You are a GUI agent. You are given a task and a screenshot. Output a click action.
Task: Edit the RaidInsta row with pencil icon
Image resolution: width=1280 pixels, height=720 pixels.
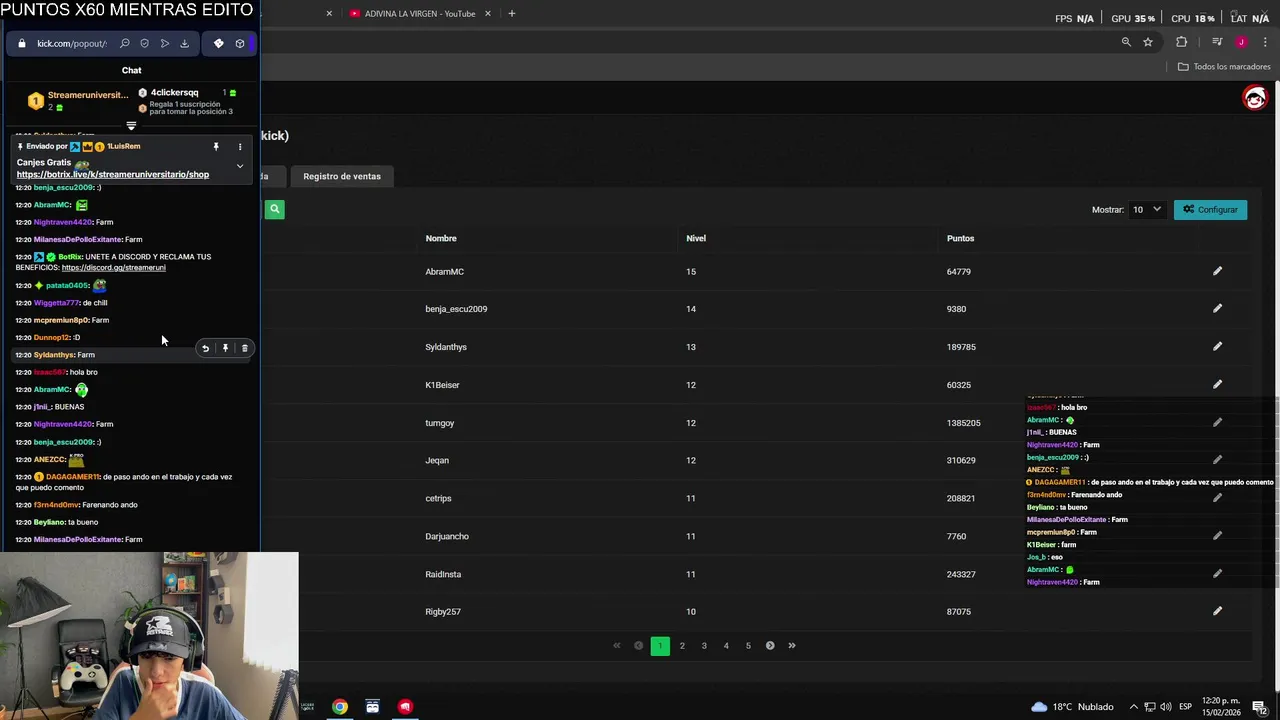[x=1217, y=574]
